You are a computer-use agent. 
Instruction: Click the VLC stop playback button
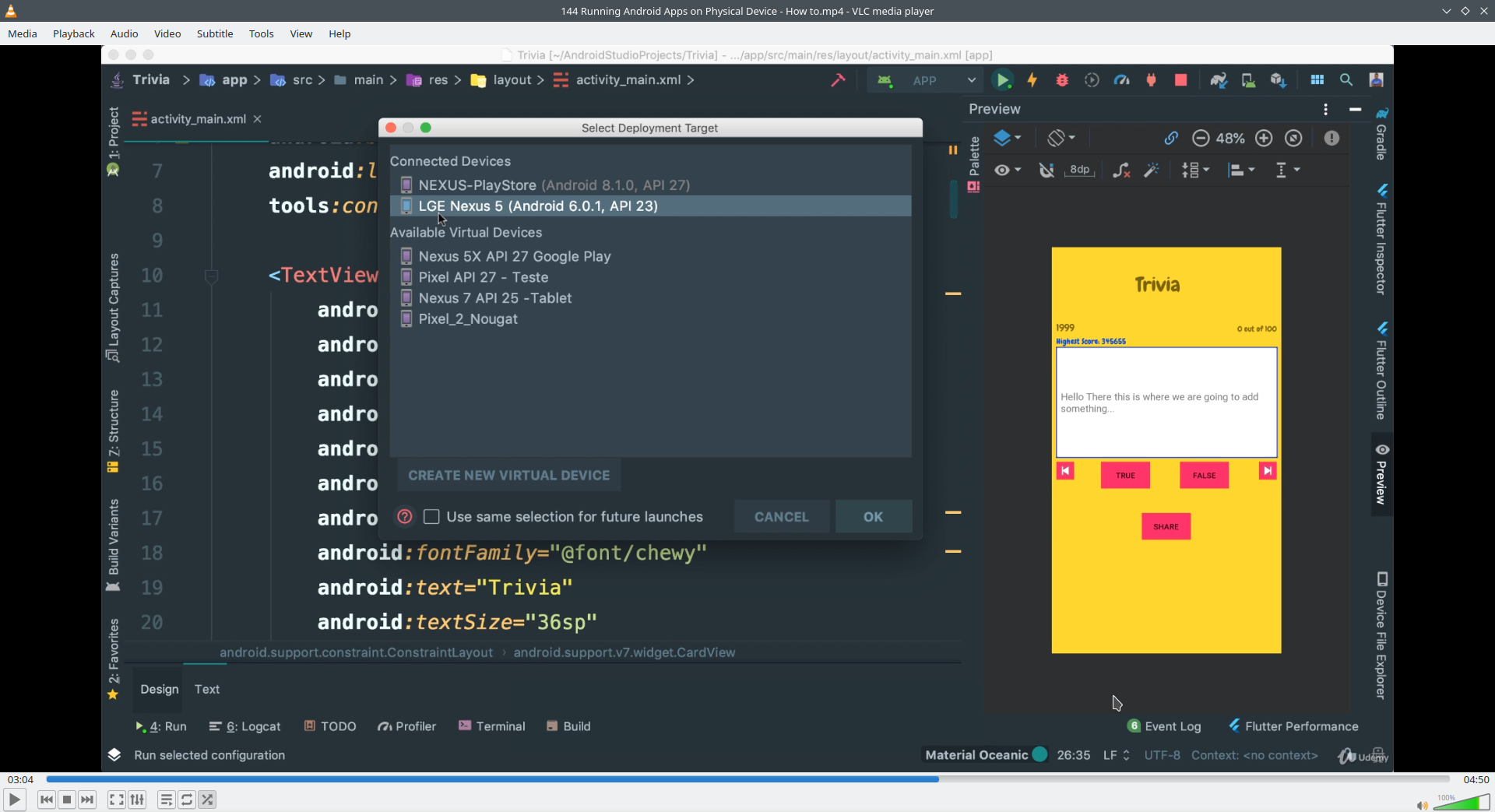pos(67,800)
